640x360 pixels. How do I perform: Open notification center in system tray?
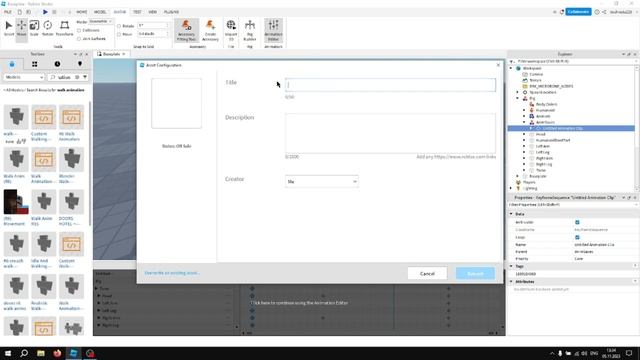coord(629,353)
